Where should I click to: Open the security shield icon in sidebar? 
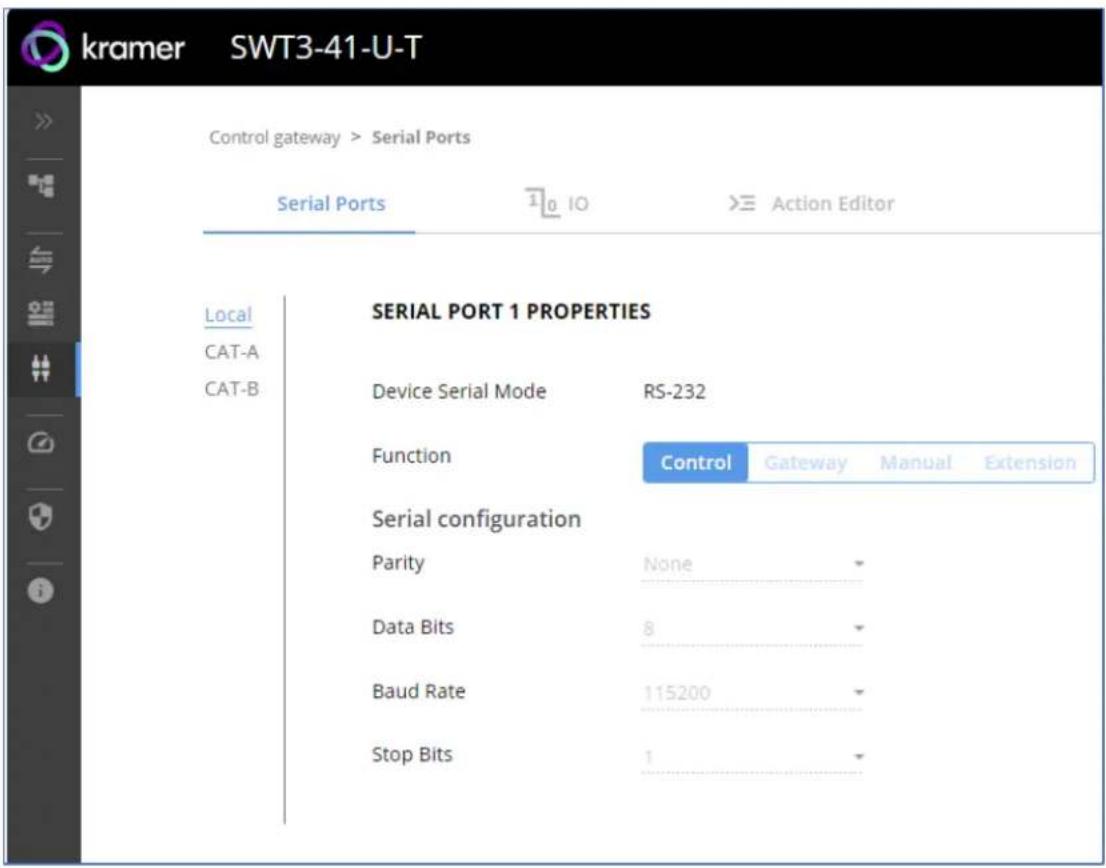click(41, 517)
